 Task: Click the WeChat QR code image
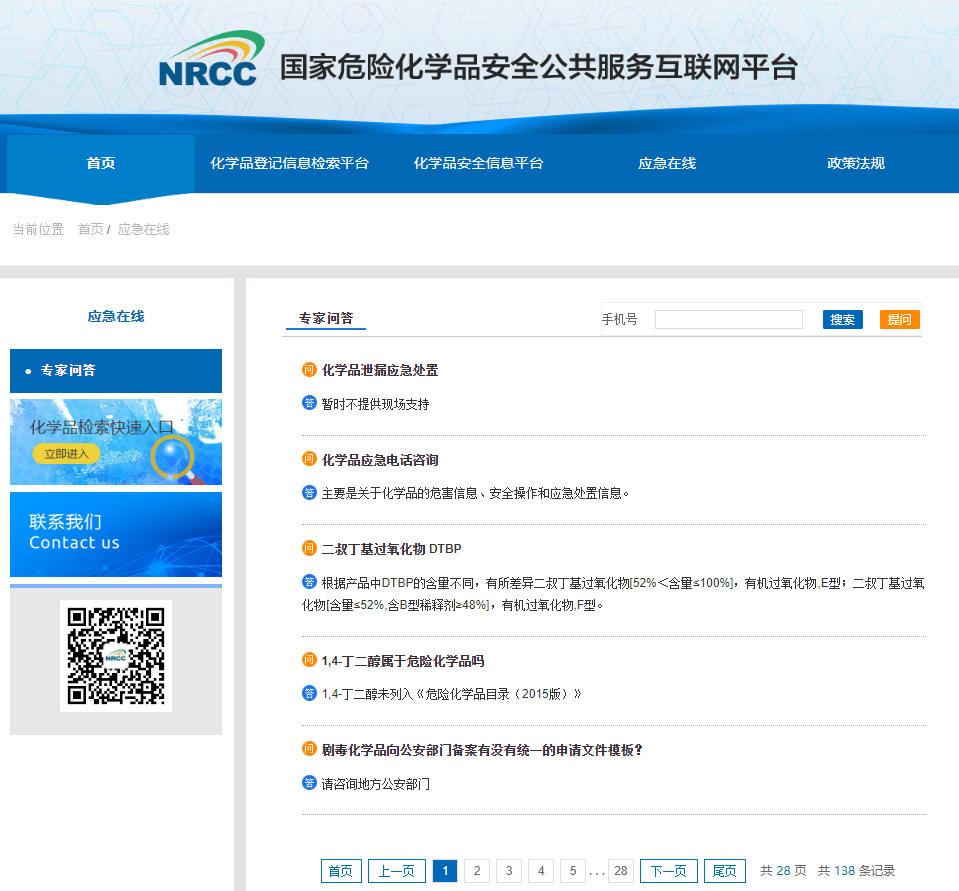pos(116,656)
